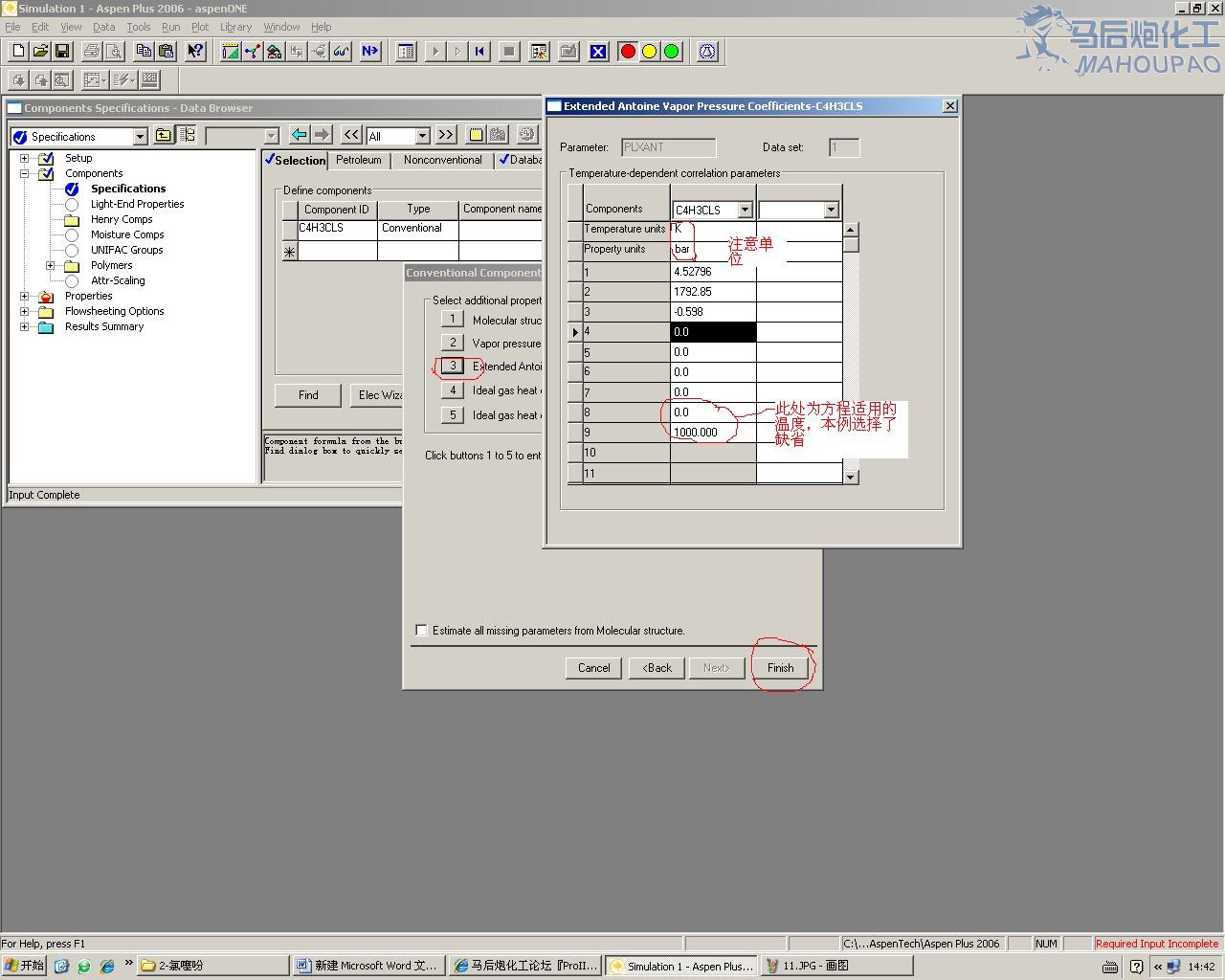Click button 3 Extended Antoine
The image size is (1225, 980).
pos(453,366)
